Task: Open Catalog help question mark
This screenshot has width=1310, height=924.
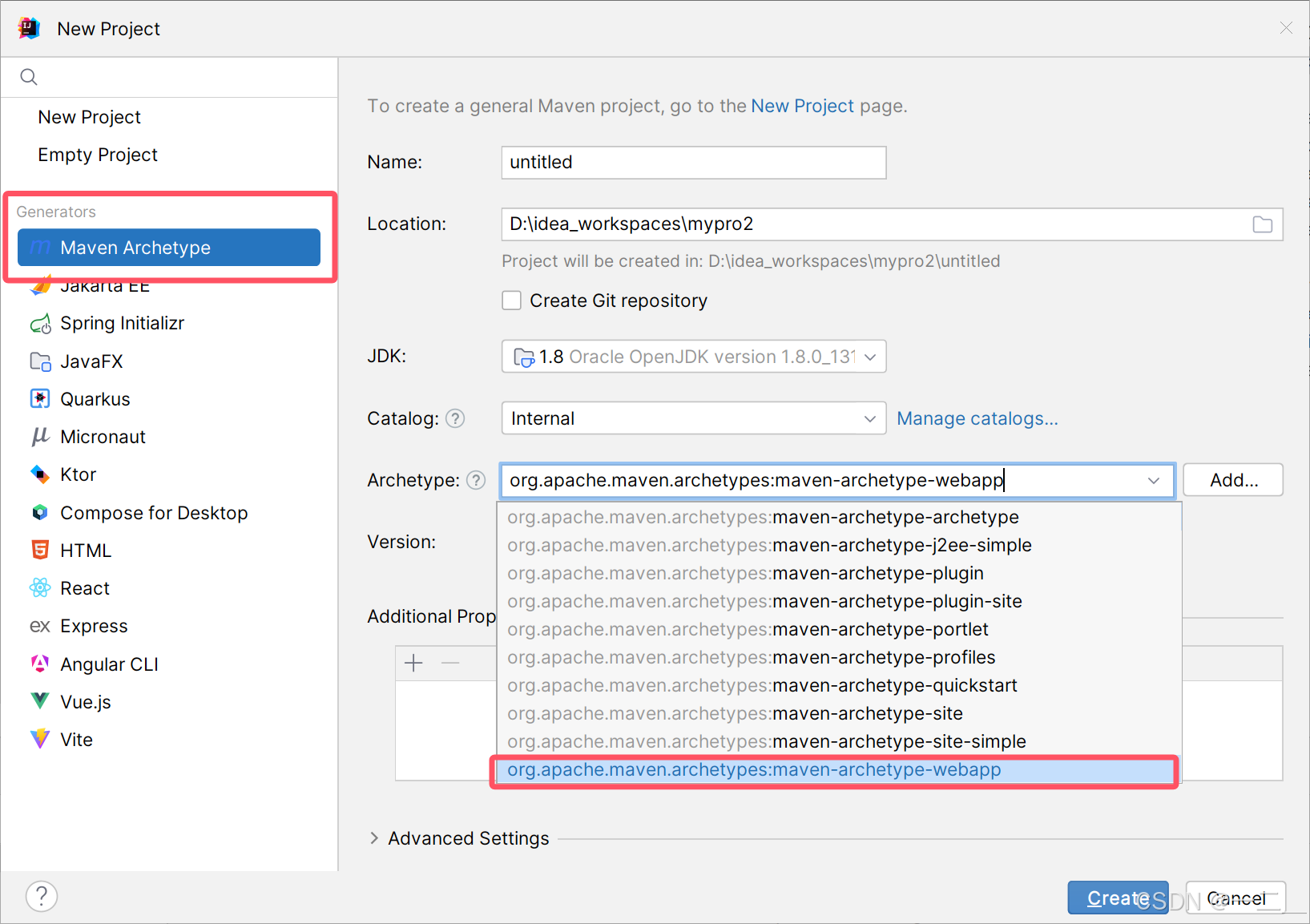Action: tap(455, 418)
